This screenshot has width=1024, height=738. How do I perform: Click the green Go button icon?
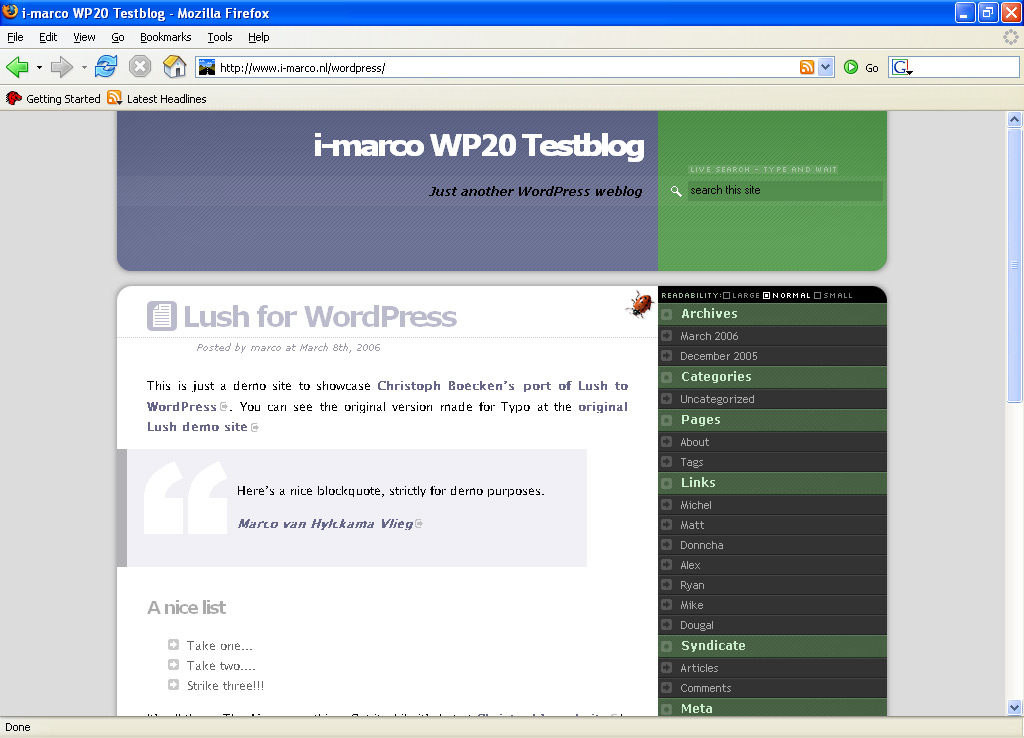[x=851, y=67]
